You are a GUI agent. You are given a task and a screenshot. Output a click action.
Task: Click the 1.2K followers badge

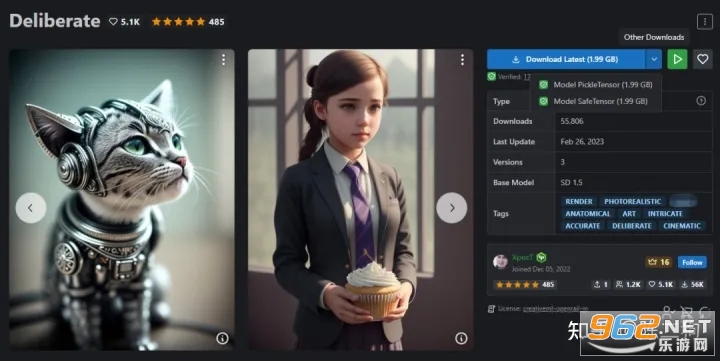[x=628, y=284]
